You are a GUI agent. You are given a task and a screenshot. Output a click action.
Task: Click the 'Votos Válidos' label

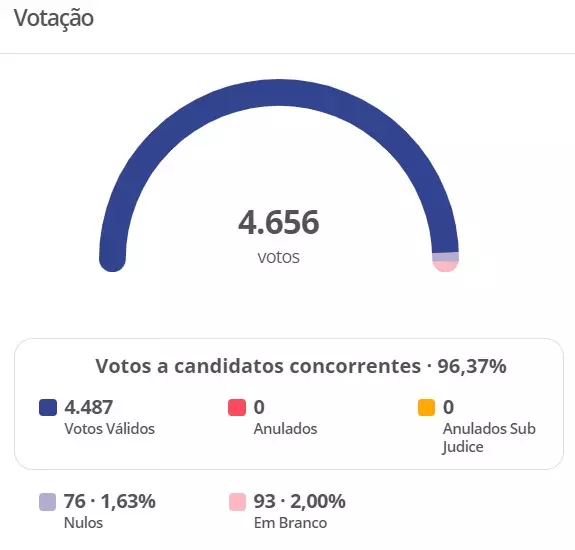click(x=109, y=429)
